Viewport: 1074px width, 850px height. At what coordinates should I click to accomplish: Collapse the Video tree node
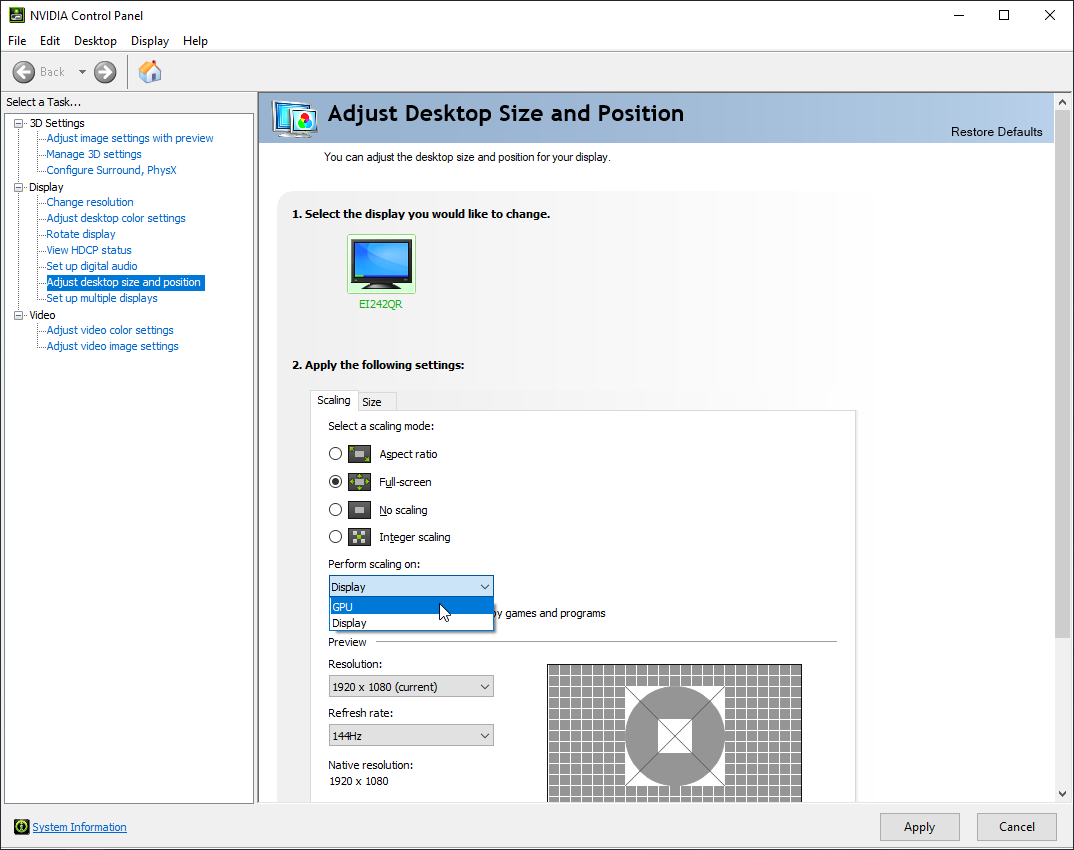(x=18, y=315)
